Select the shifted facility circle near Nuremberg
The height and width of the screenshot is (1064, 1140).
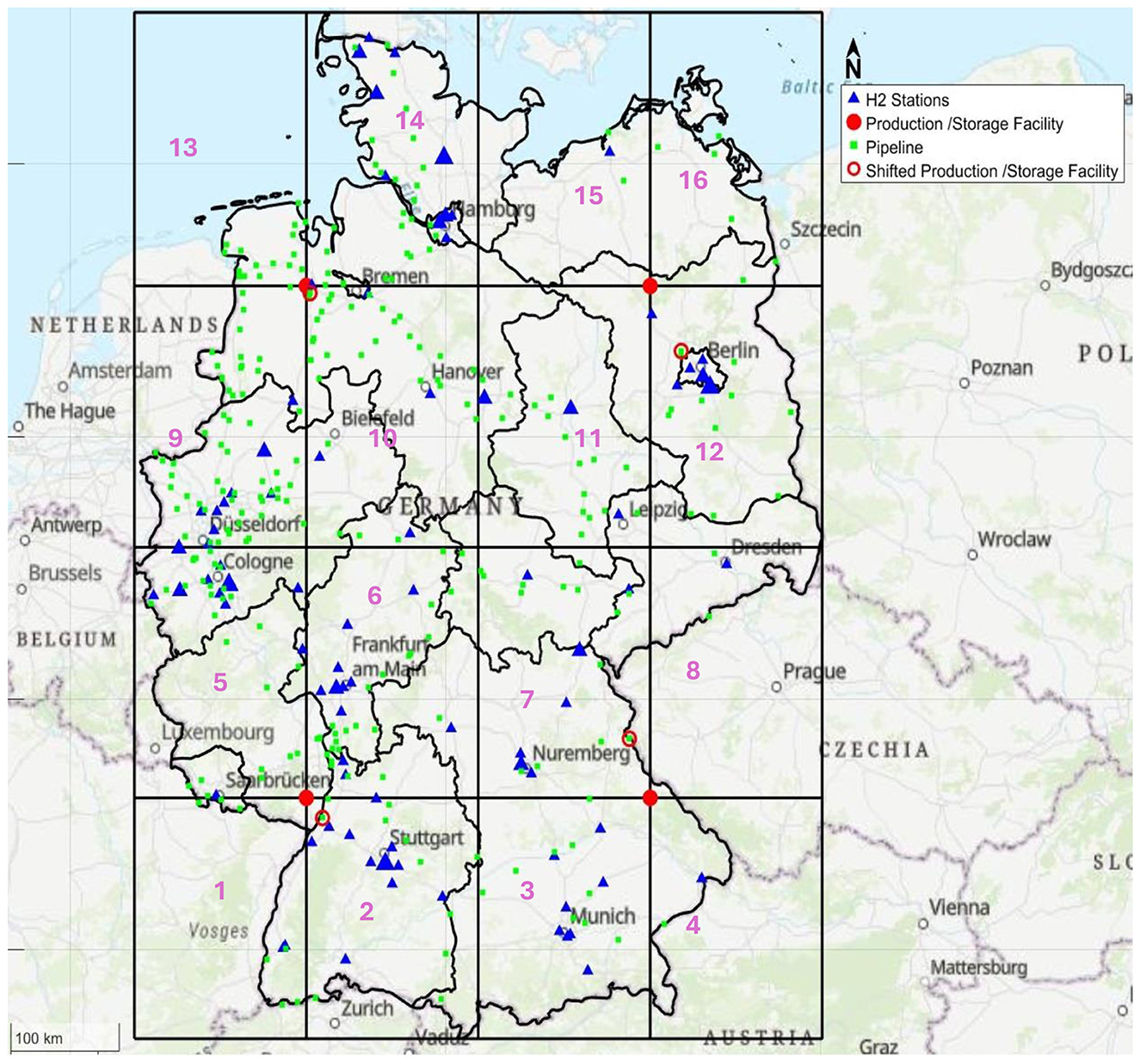click(x=629, y=738)
